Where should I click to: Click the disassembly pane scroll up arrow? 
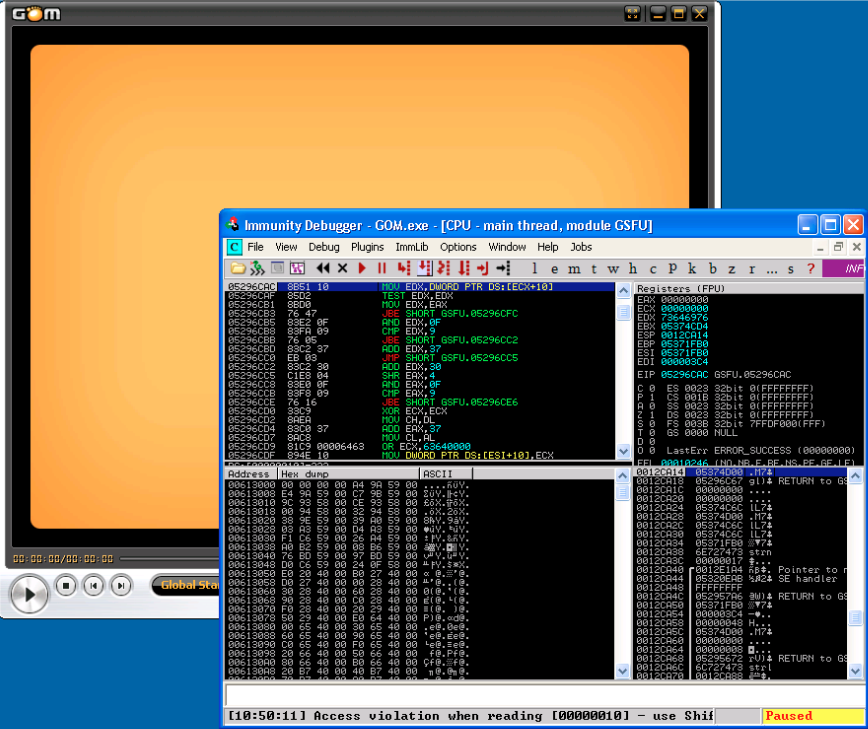coord(623,290)
